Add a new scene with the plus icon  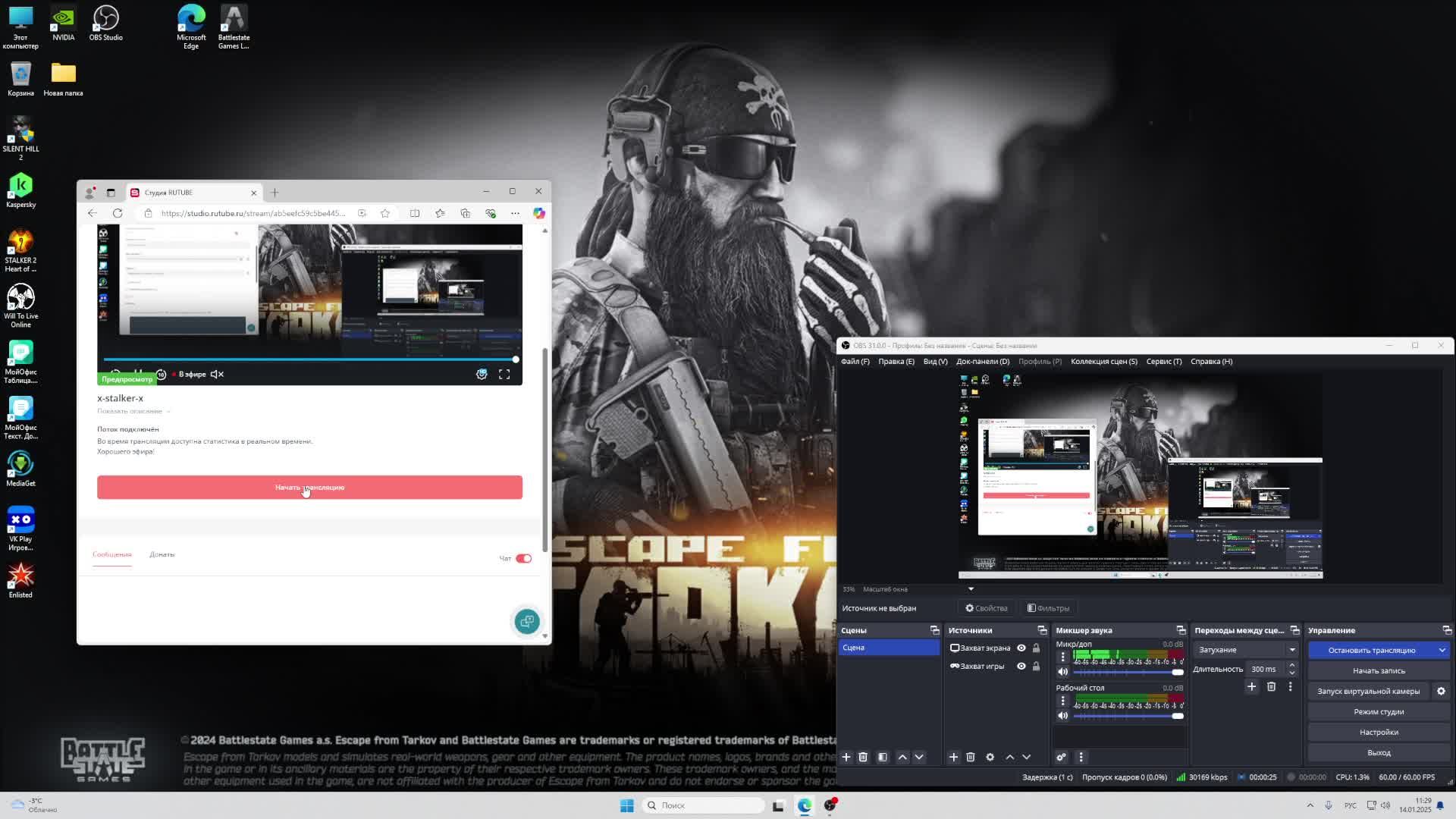coord(846,757)
